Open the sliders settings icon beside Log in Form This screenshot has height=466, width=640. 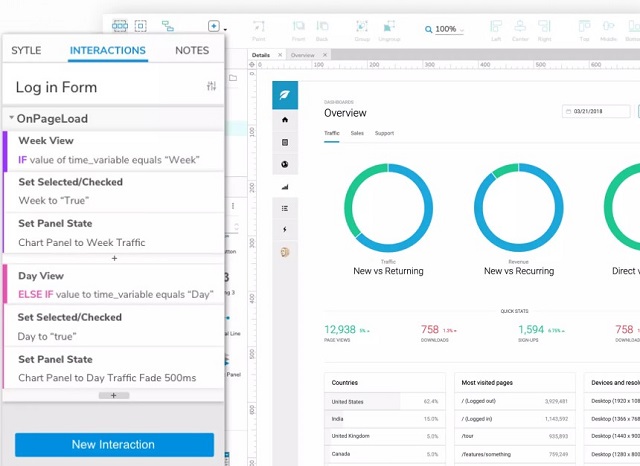point(211,86)
